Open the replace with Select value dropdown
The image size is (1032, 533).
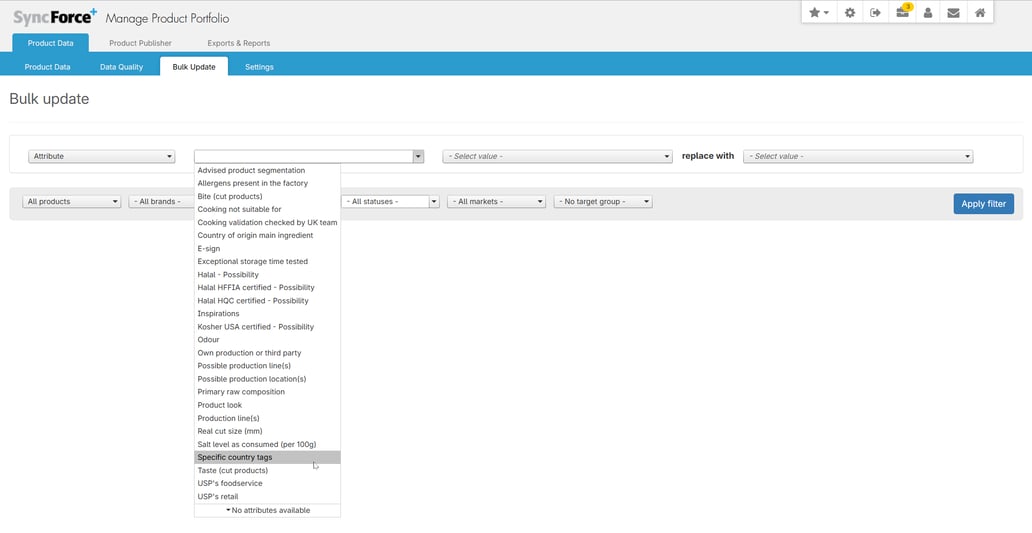tap(858, 157)
